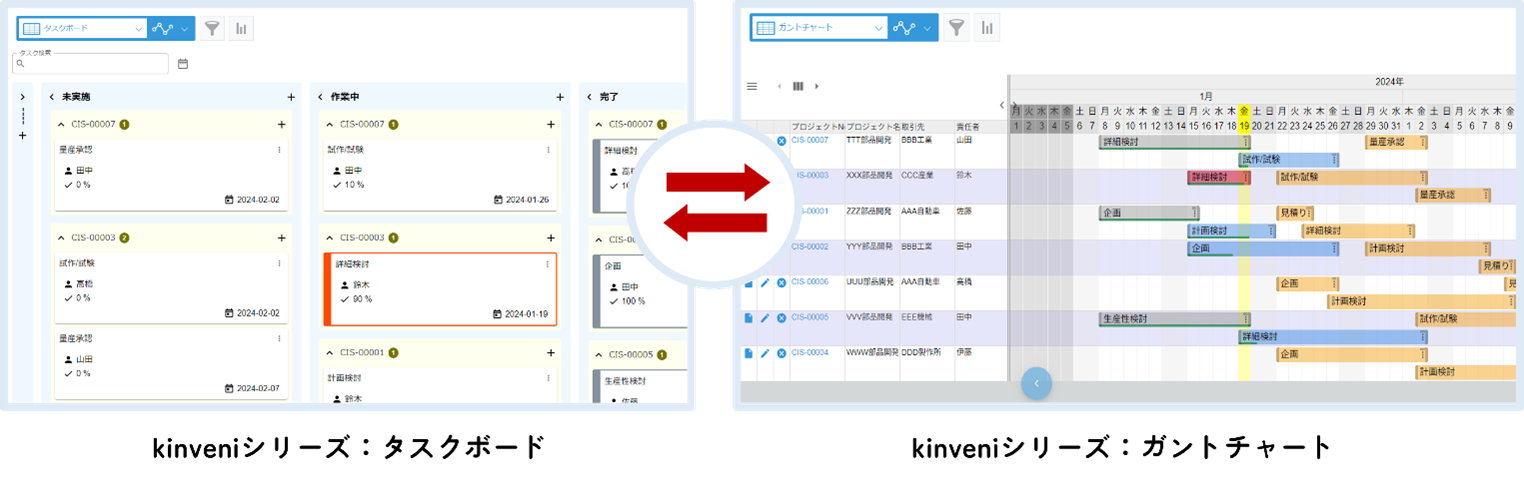Open the calendar icon next to task search

coord(183,64)
